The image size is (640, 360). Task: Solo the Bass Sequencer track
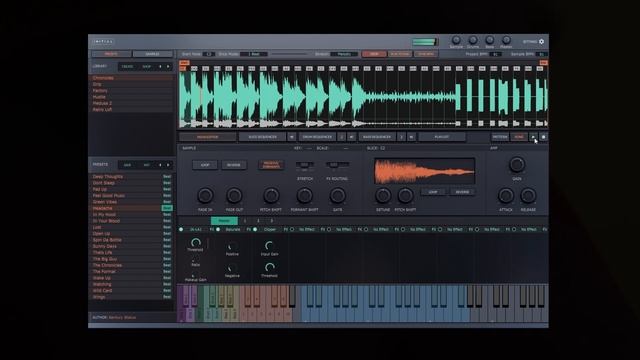pyautogui.click(x=402, y=137)
